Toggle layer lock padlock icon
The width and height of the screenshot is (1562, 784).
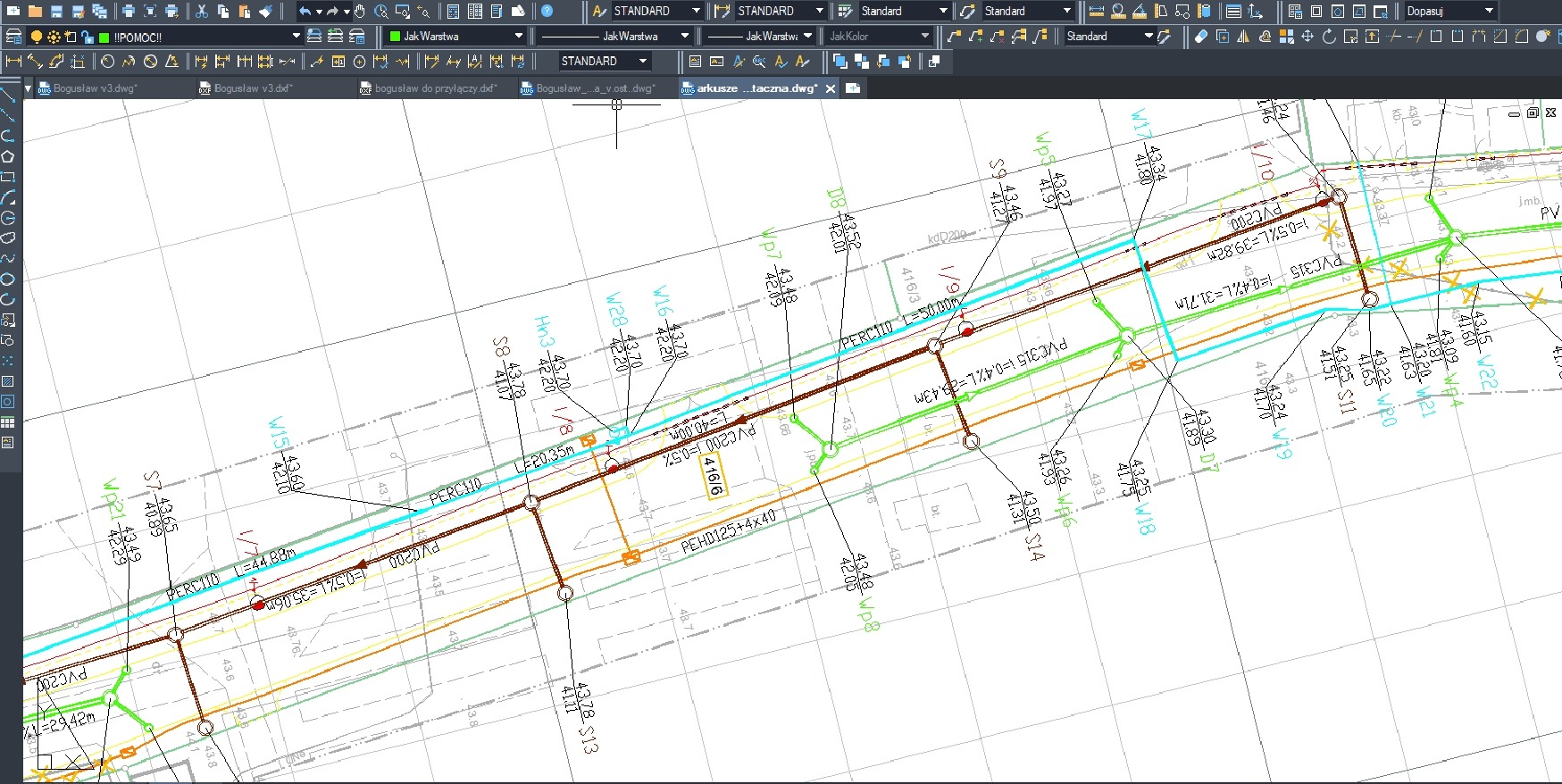point(87,38)
